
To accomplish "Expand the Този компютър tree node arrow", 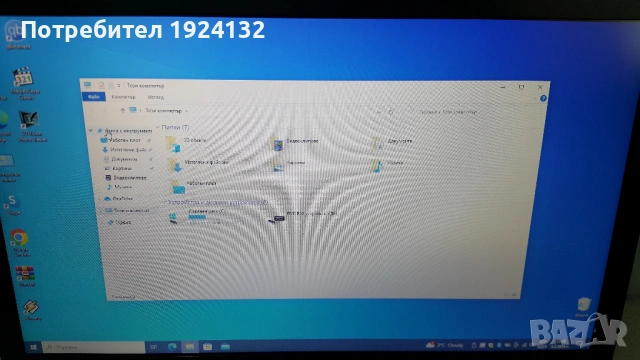I will 100,211.
